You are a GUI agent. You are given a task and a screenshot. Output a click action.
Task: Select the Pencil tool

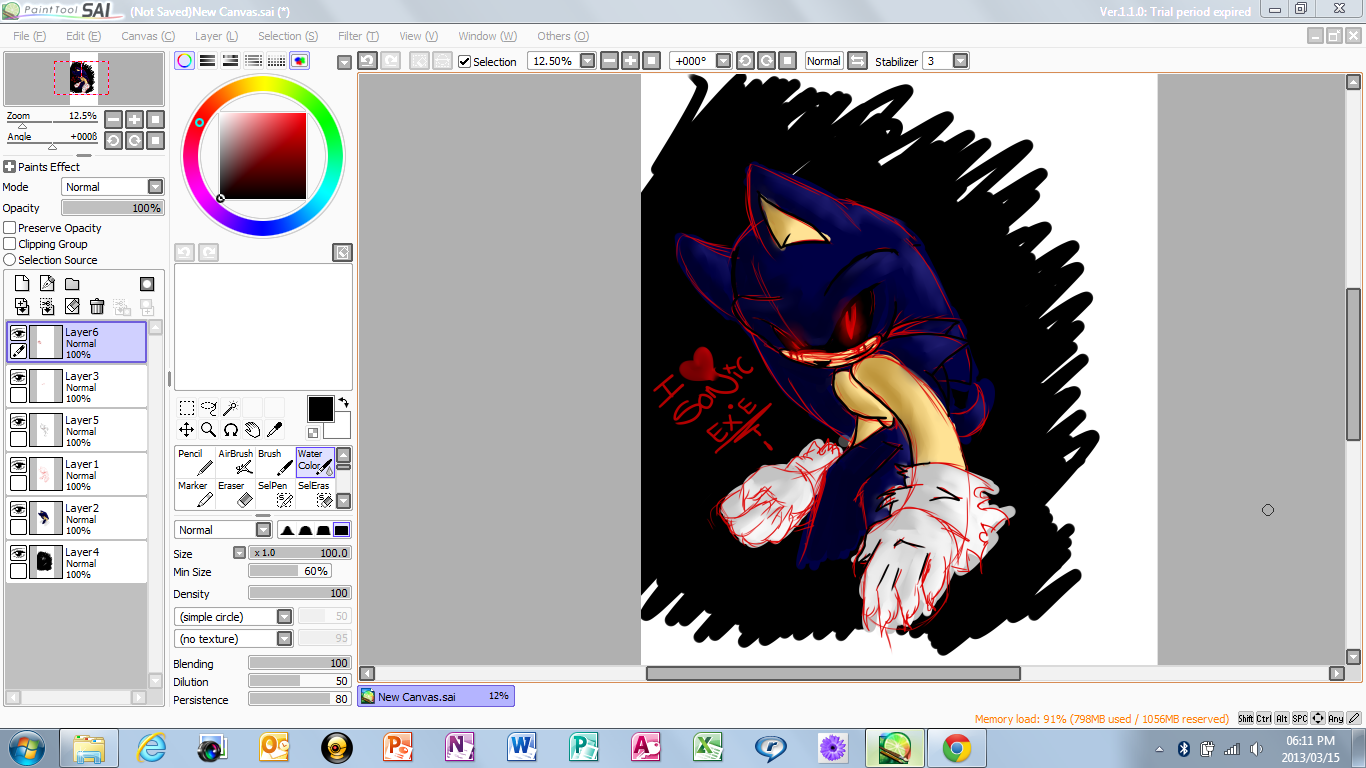(x=195, y=462)
